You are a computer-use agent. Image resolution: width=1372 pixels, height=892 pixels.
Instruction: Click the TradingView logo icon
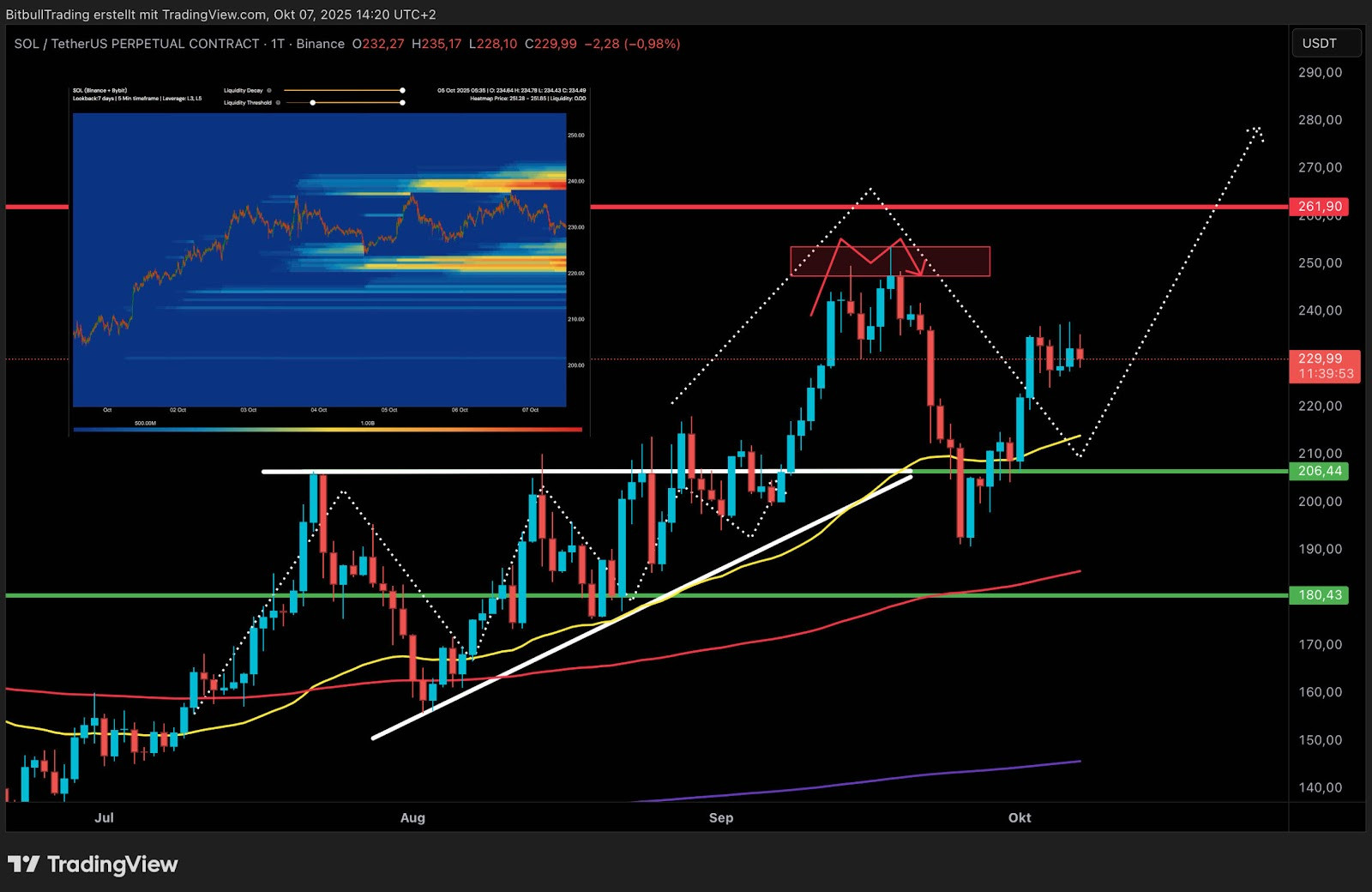point(23,864)
